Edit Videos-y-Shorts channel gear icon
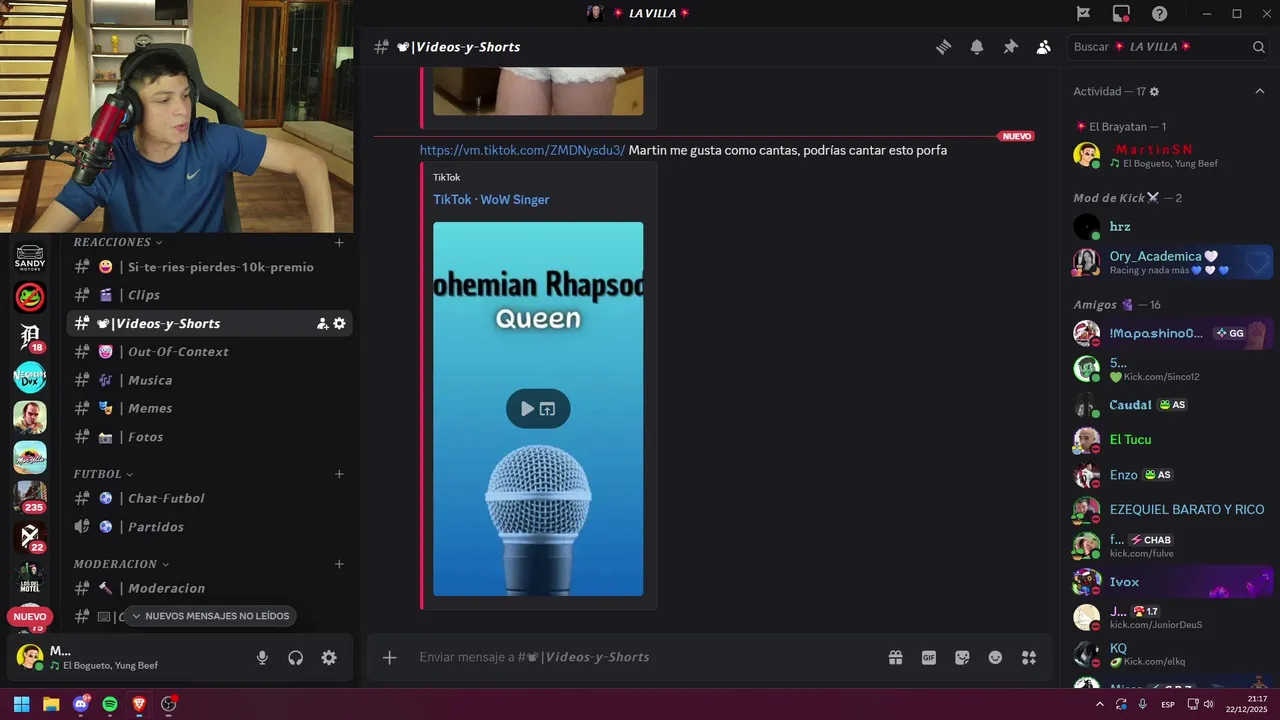The height and width of the screenshot is (720, 1280). pyautogui.click(x=339, y=323)
